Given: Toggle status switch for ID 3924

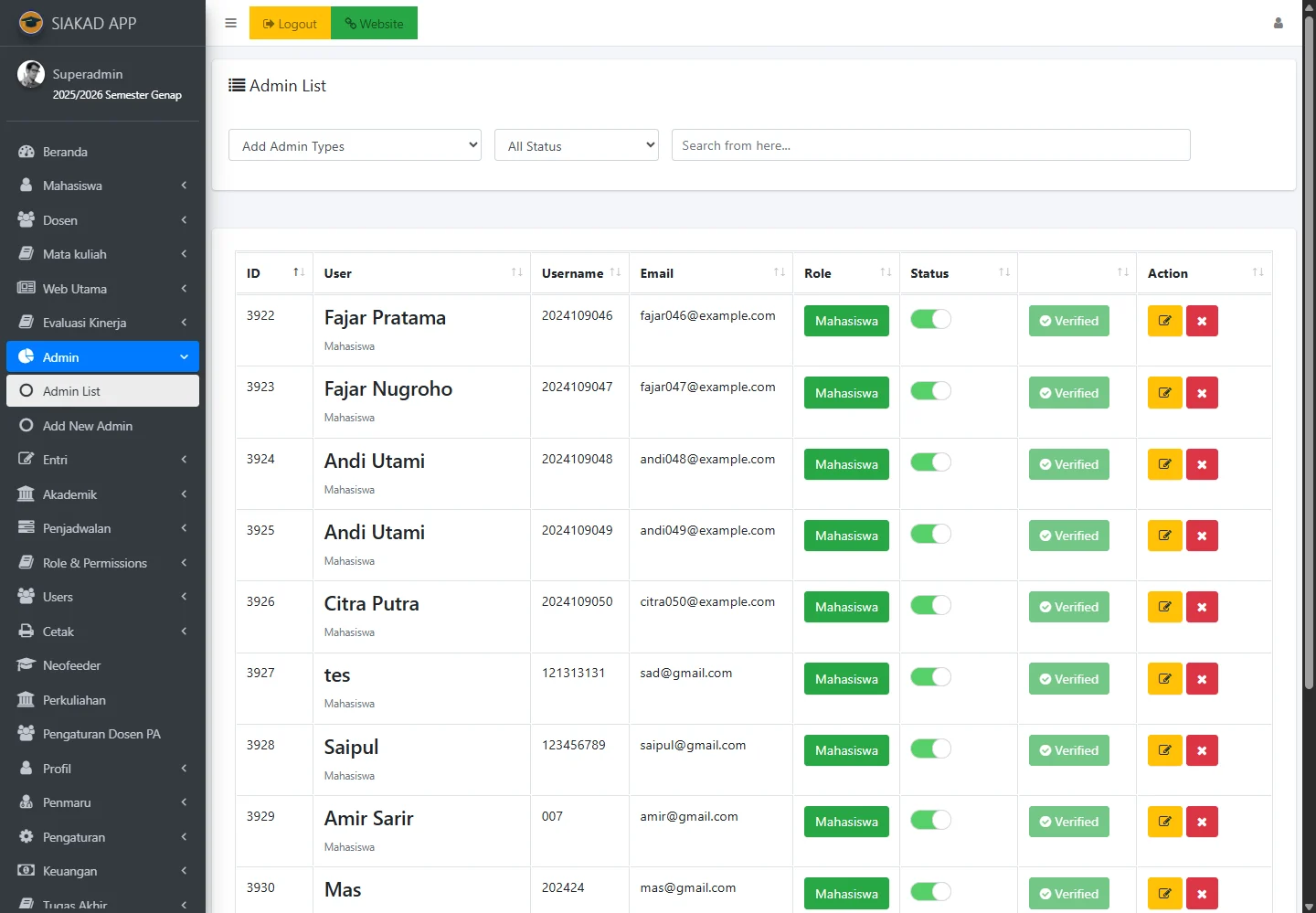Looking at the screenshot, I should click(930, 462).
